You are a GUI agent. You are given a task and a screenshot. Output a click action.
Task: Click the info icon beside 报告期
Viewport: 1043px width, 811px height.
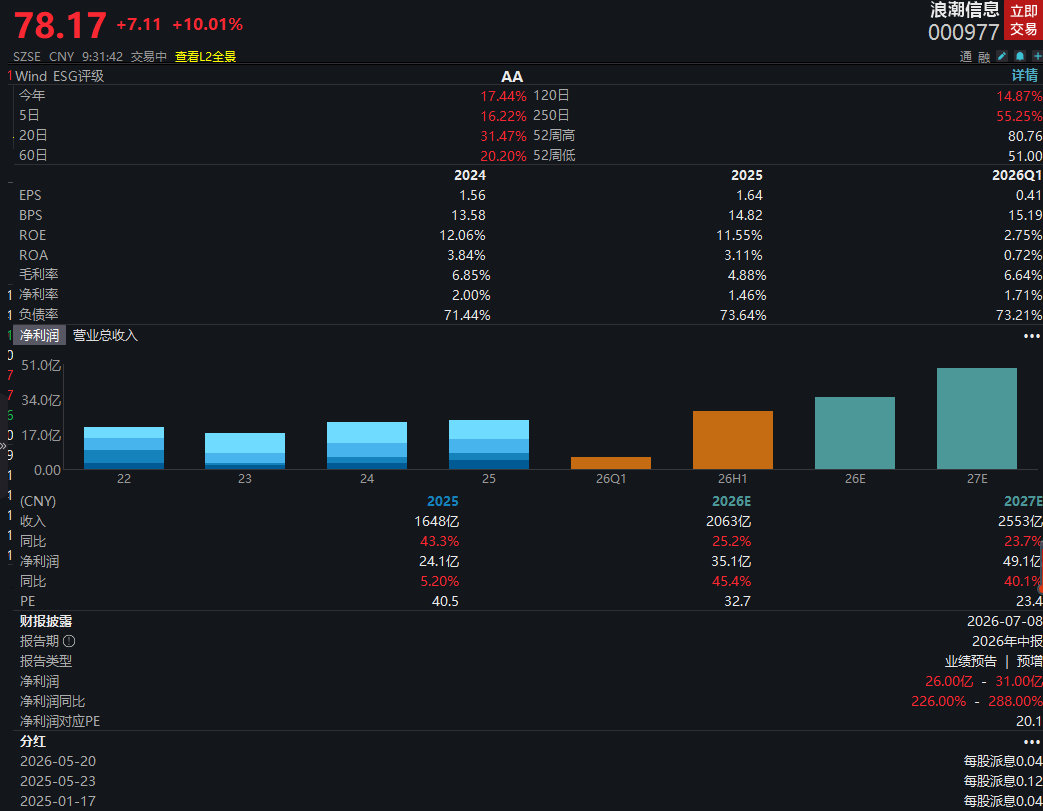(69, 641)
